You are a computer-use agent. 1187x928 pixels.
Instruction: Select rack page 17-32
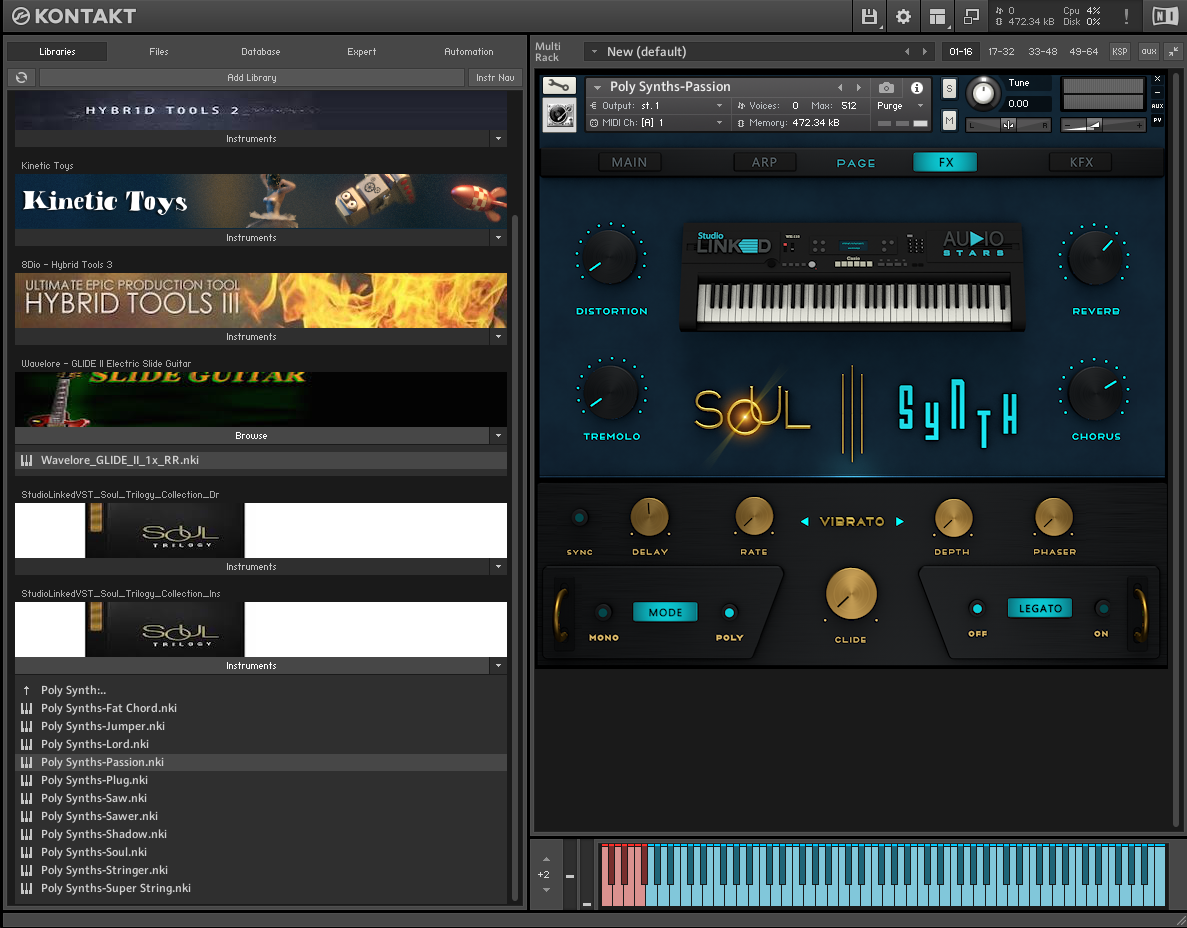[x=1001, y=51]
